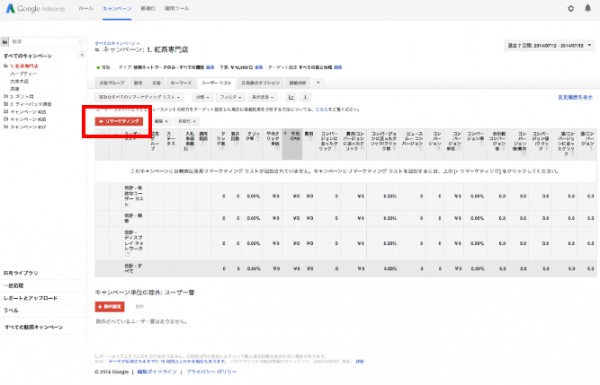Viewport: 600px width, 385px height.
Task: Click the 編集 link after campaign type
Action: (210, 67)
